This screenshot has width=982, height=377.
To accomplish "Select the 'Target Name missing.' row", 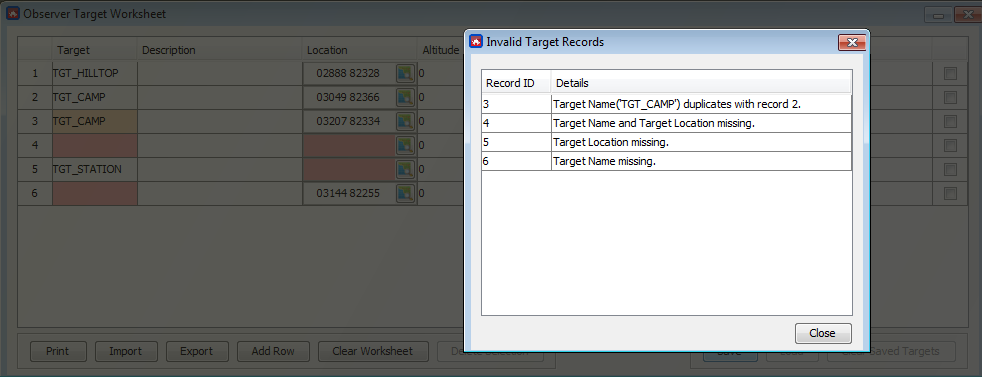I will pos(666,161).
